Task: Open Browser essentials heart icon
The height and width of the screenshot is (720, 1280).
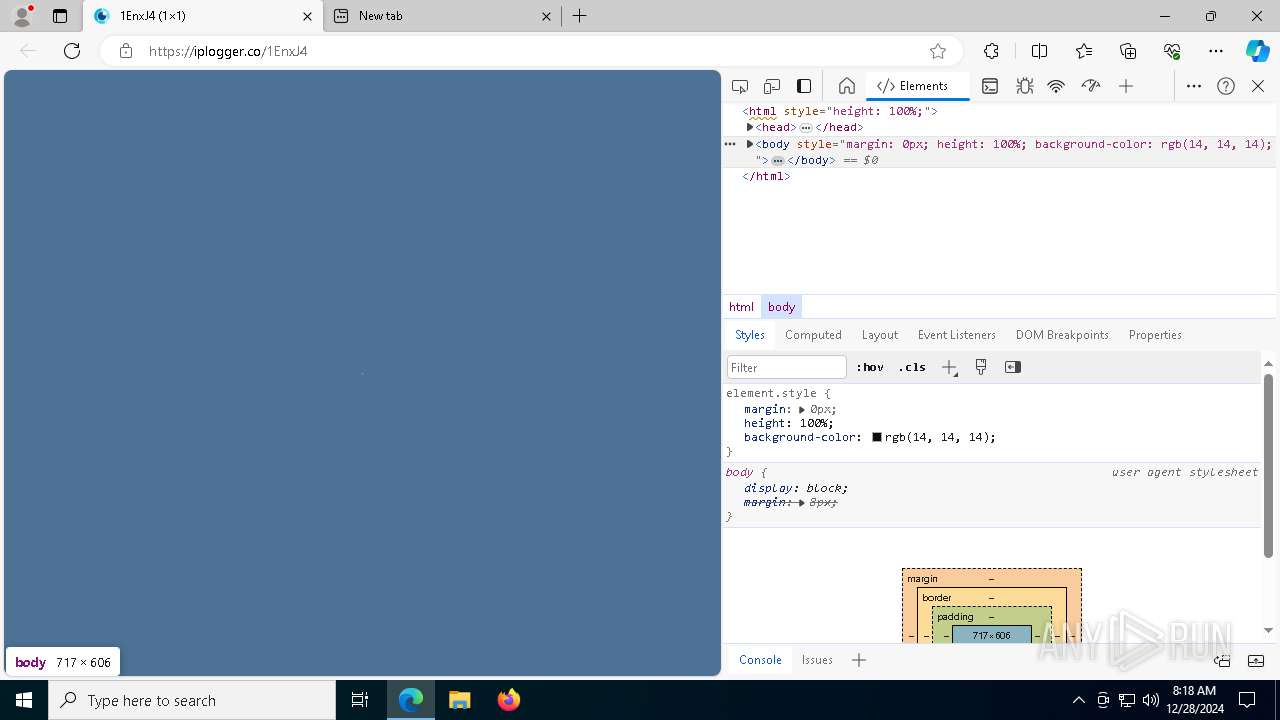Action: pos(1172,51)
